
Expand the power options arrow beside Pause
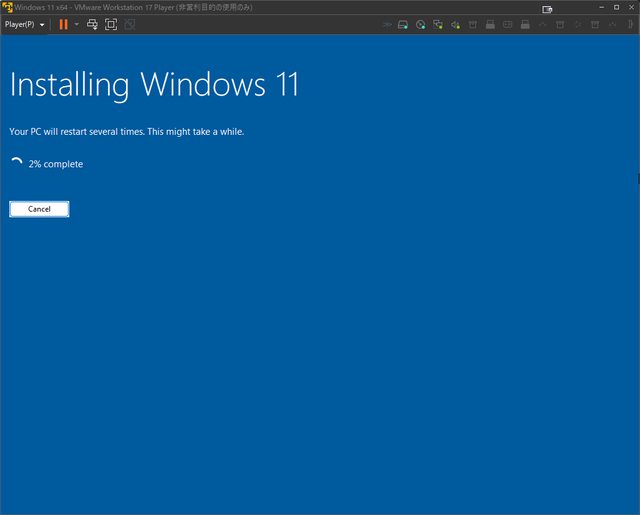(76, 24)
